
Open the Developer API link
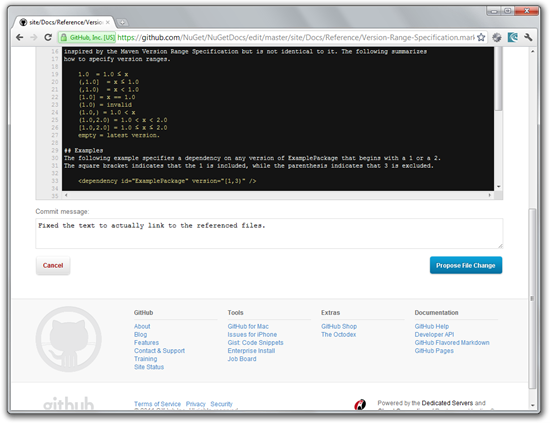pos(434,335)
